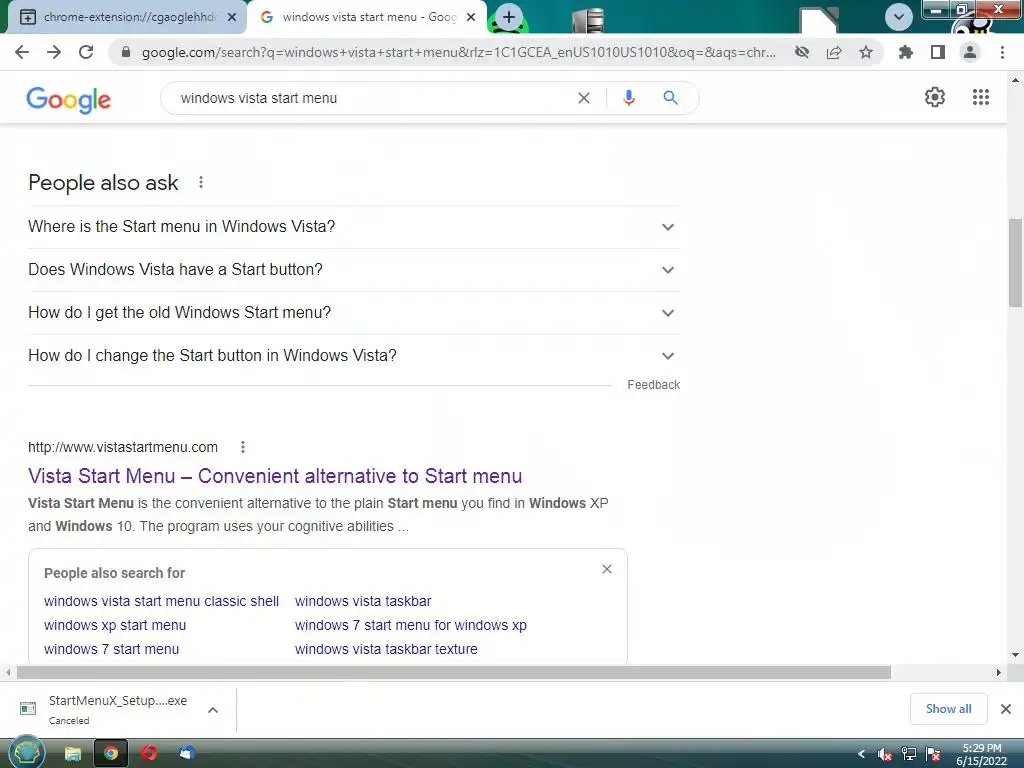Bookmark this page with the star
Image resolution: width=1024 pixels, height=768 pixels.
click(866, 52)
